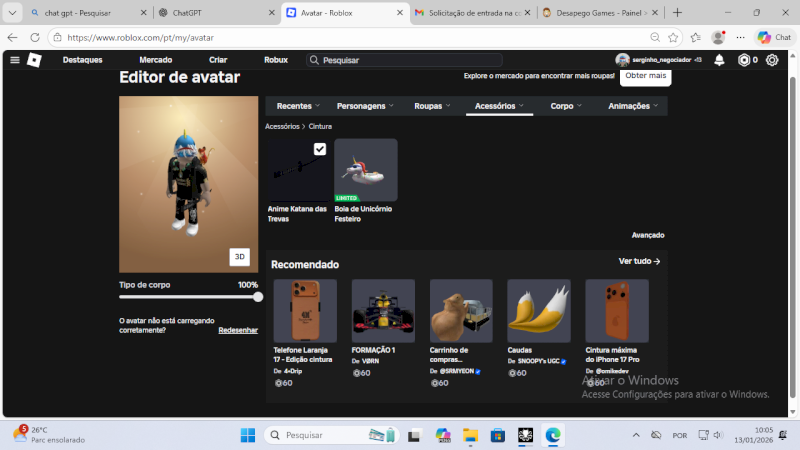800x450 pixels.
Task: Click the Roblox logo home icon
Action: [x=34, y=60]
